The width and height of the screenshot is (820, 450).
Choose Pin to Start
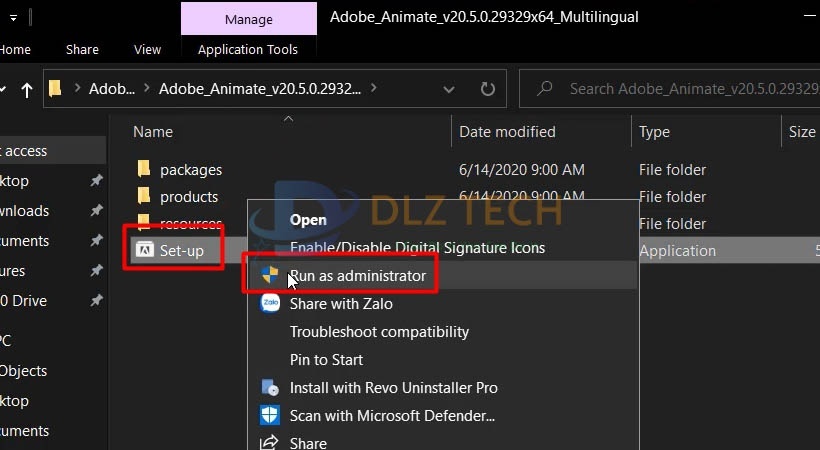[326, 360]
